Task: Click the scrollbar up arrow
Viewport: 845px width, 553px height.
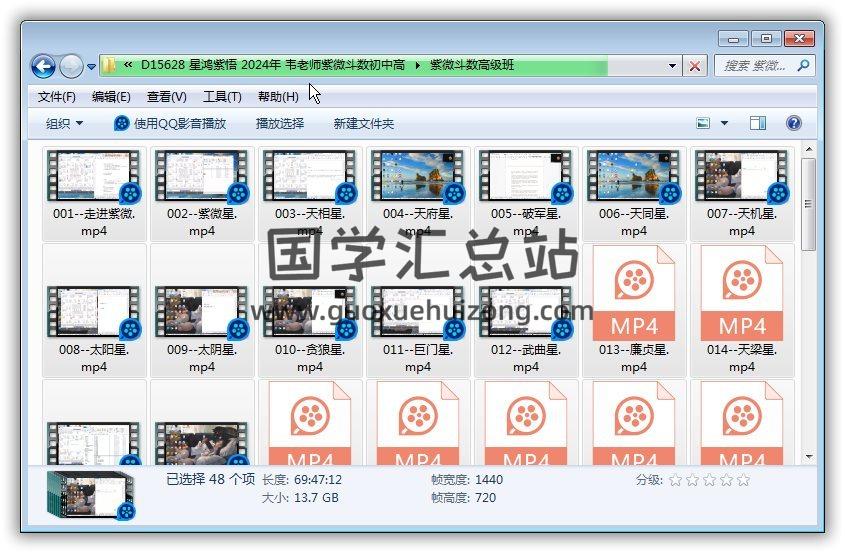Action: click(808, 149)
